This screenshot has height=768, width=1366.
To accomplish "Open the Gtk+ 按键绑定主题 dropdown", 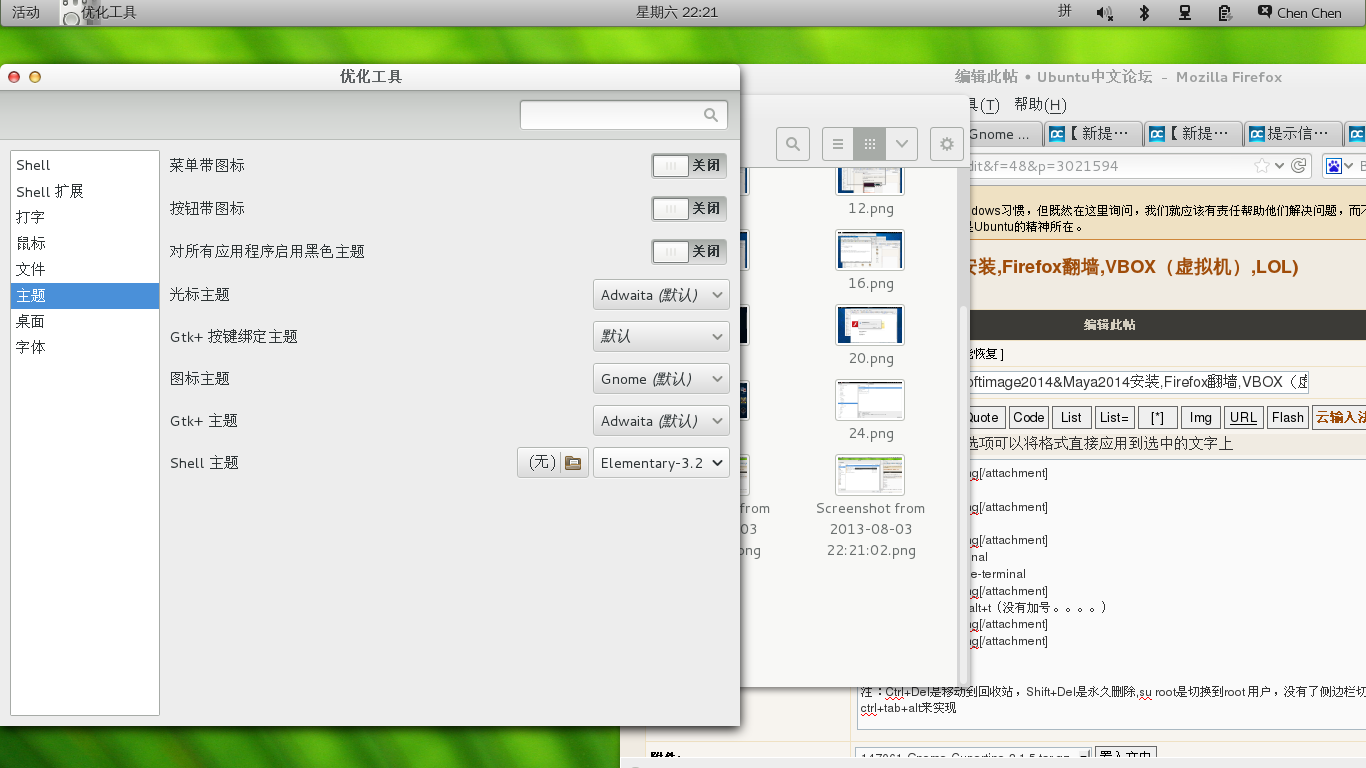I will pos(661,337).
